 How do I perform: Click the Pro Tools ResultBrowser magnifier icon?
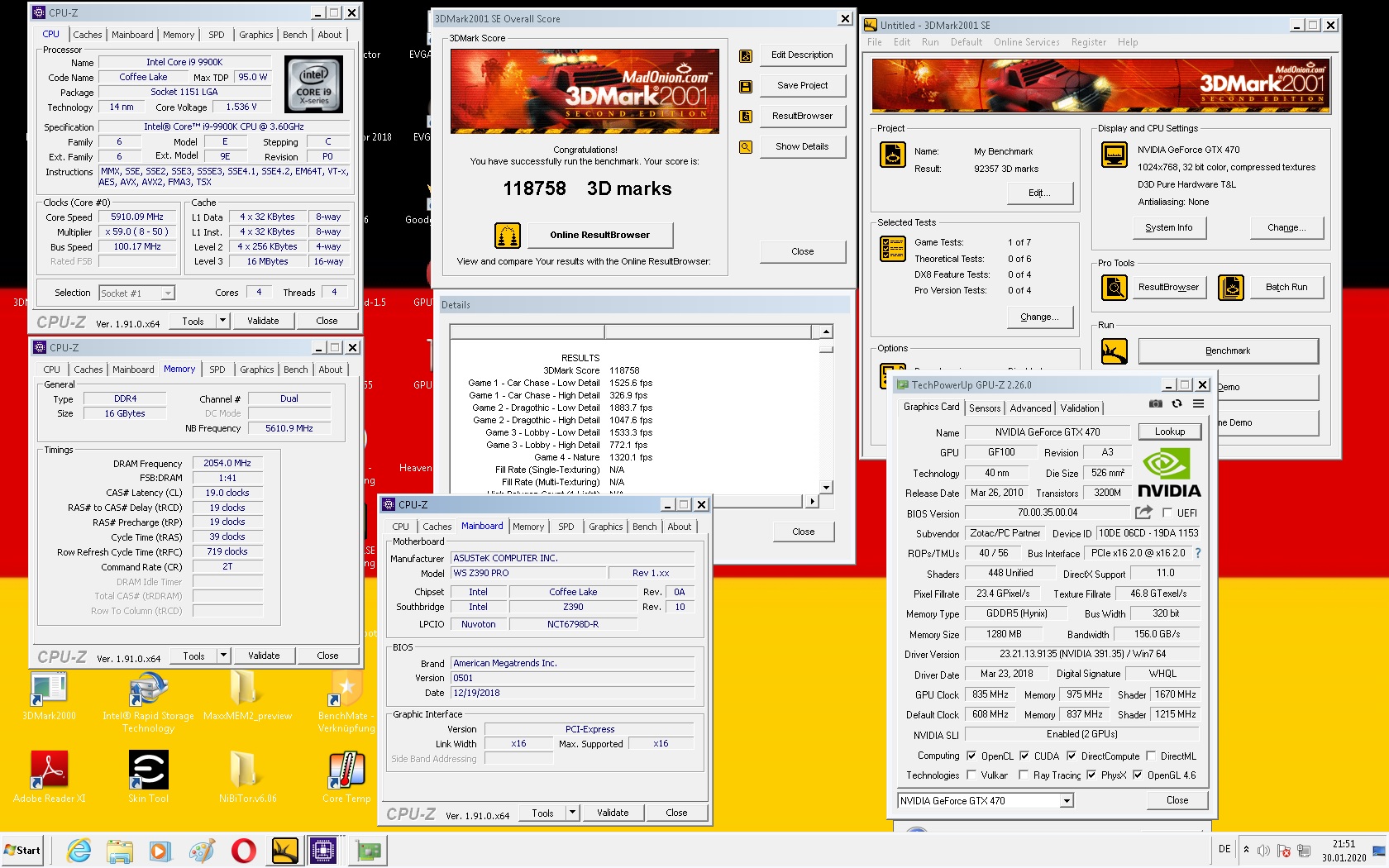[1115, 288]
